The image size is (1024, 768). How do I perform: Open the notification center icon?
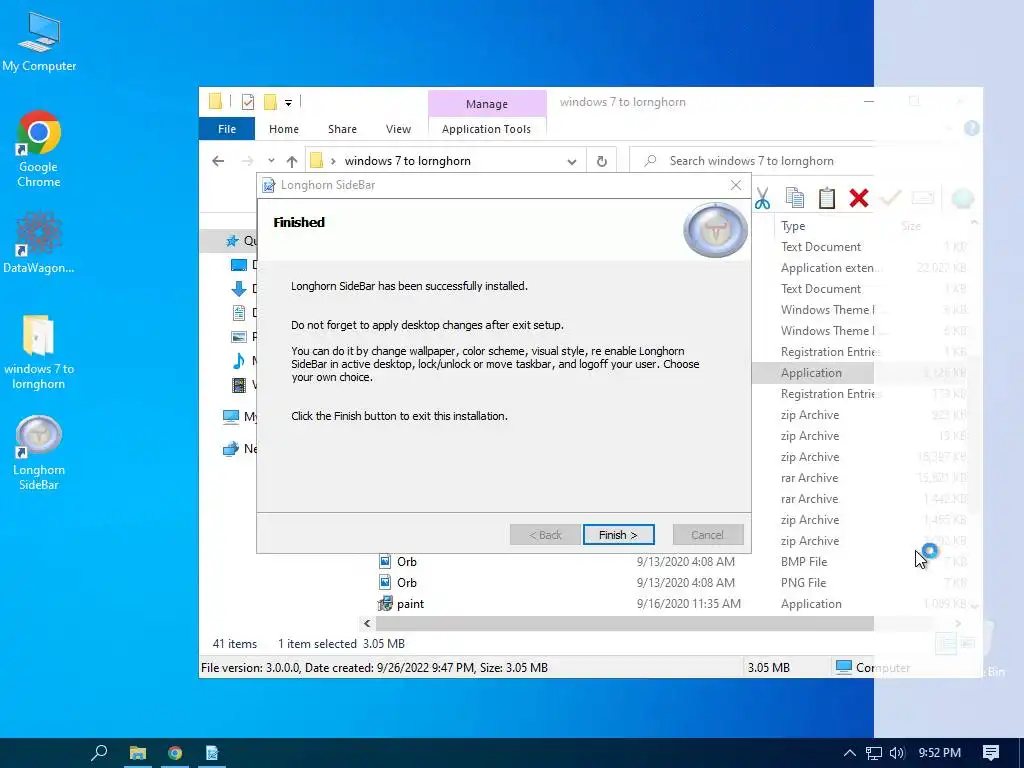pyautogui.click(x=990, y=753)
